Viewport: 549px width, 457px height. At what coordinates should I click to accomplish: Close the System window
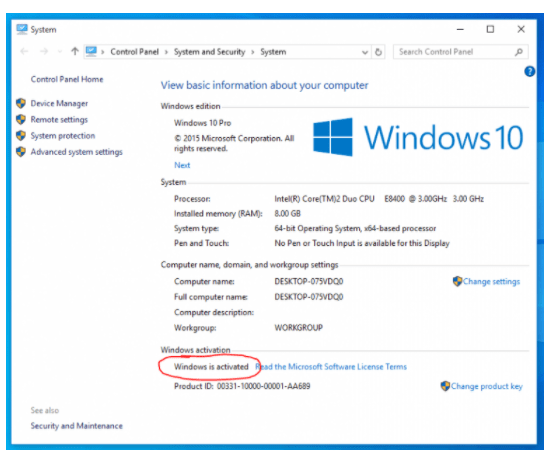(521, 29)
